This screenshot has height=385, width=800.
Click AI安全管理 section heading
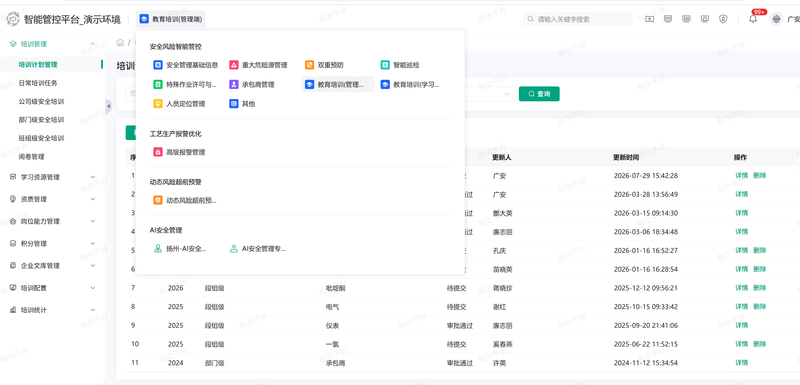tap(166, 230)
